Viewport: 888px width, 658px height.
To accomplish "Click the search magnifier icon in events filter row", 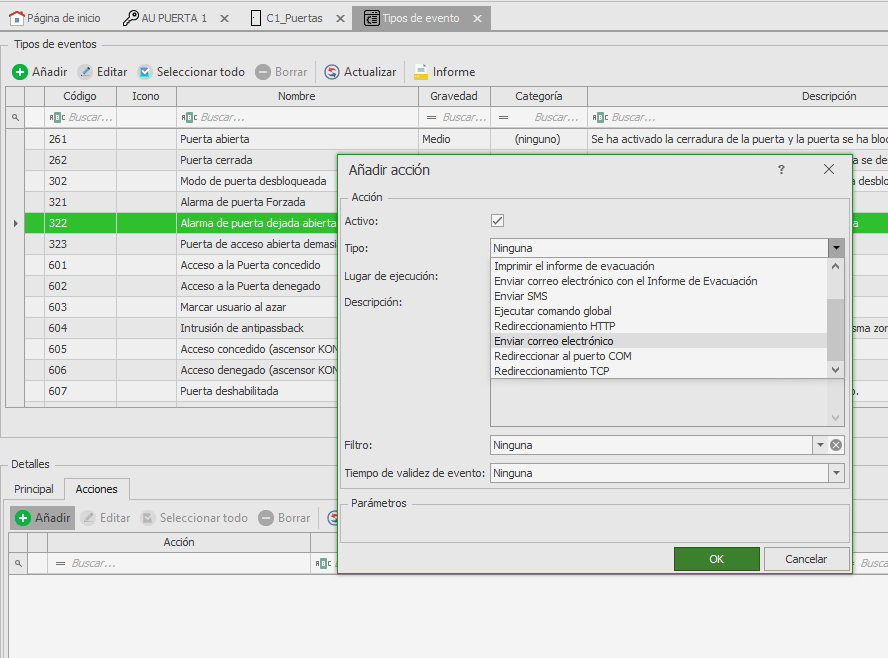I will coord(15,117).
